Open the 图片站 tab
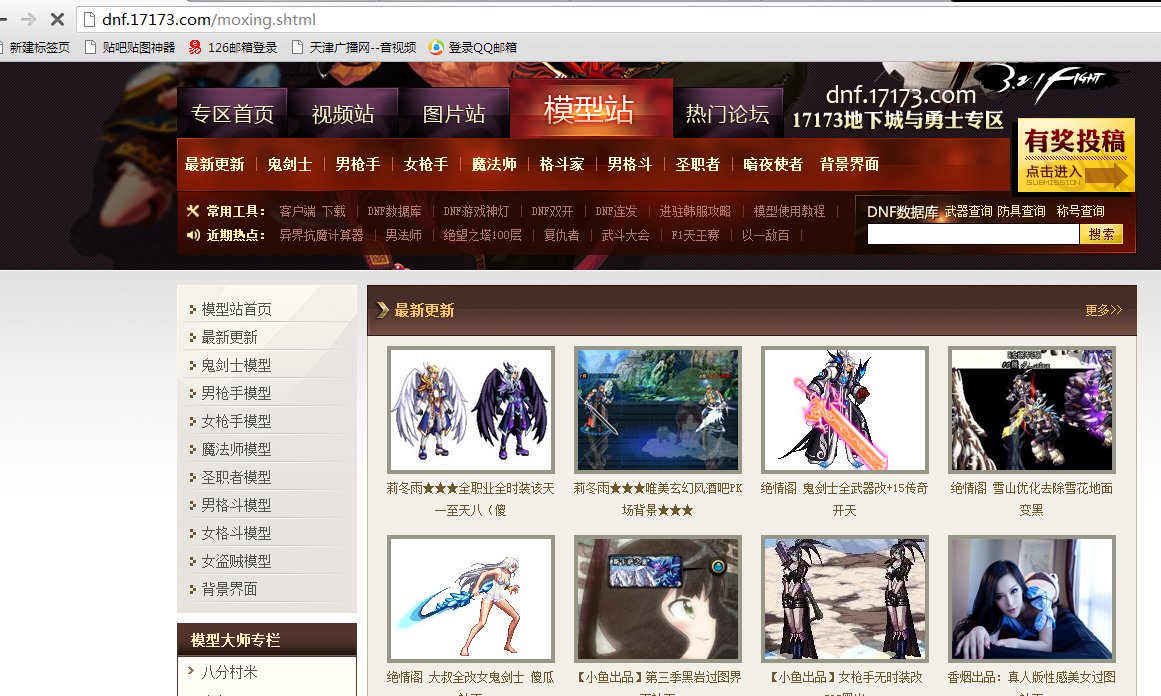Image resolution: width=1161 pixels, height=696 pixels. pos(455,113)
